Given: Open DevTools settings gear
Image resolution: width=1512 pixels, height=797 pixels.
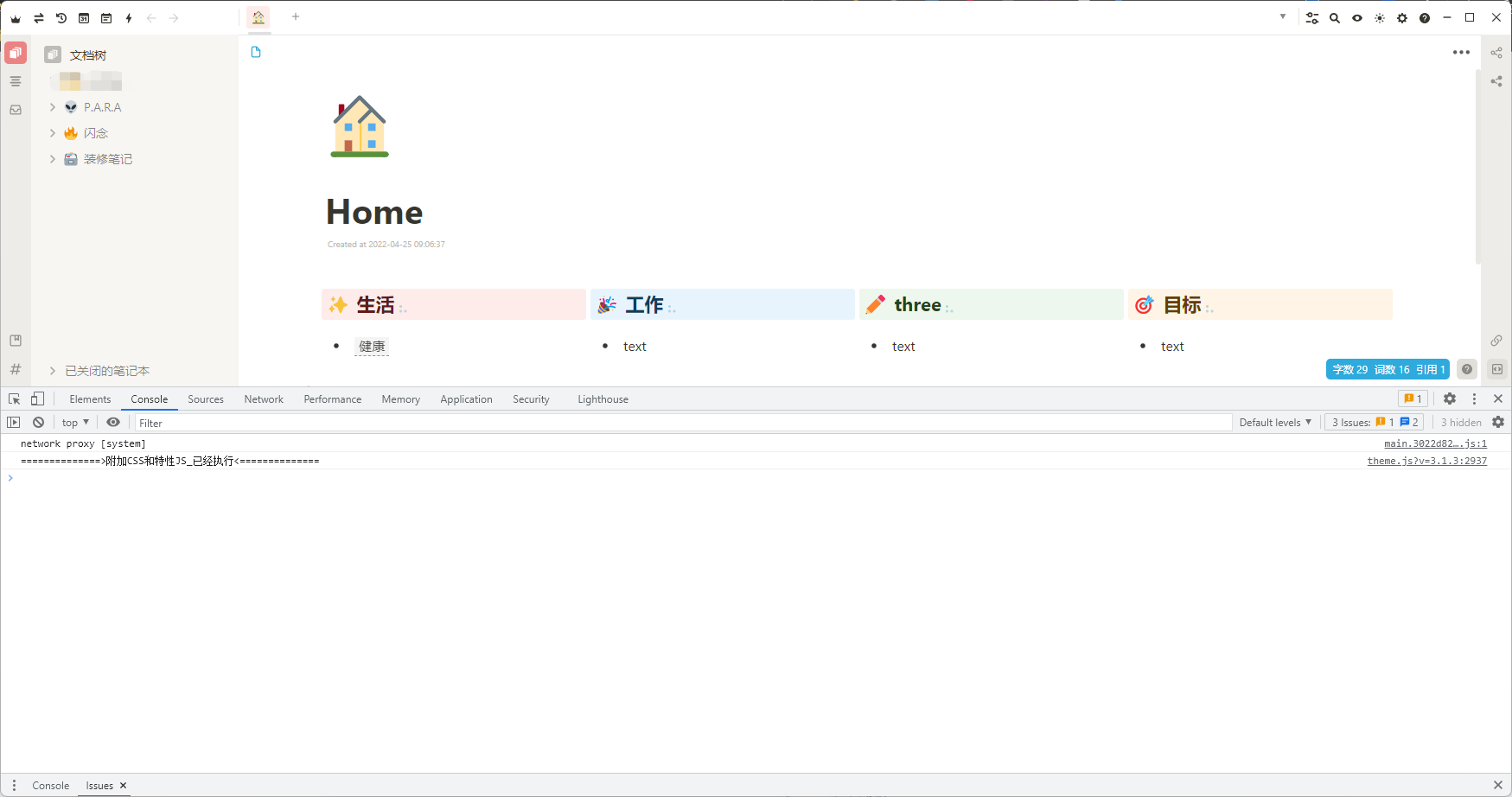Looking at the screenshot, I should pyautogui.click(x=1450, y=398).
